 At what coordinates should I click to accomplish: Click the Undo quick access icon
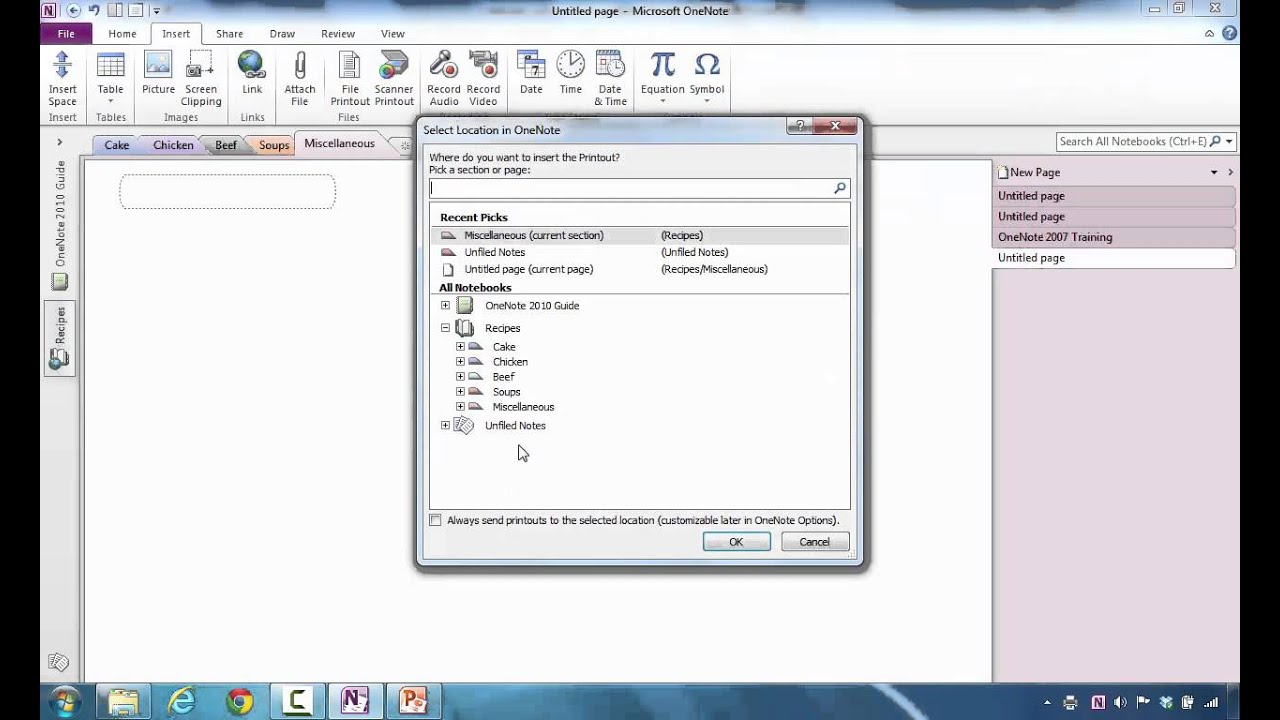click(94, 10)
